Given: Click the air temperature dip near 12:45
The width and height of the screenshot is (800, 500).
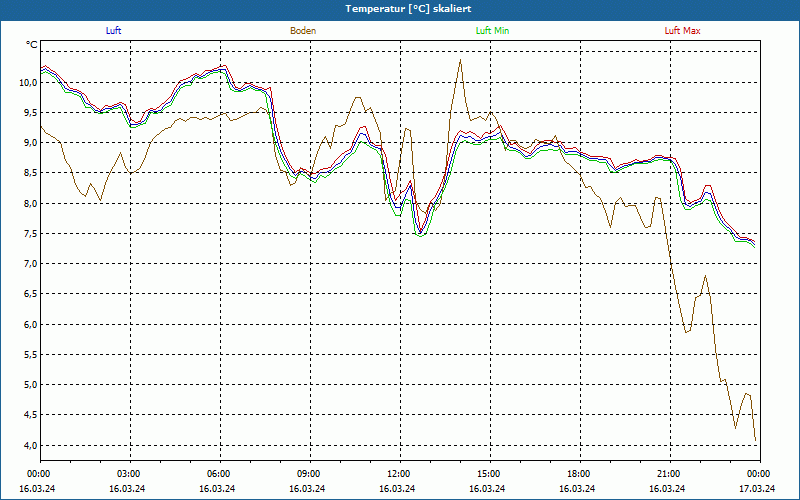Looking at the screenshot, I should tap(420, 234).
